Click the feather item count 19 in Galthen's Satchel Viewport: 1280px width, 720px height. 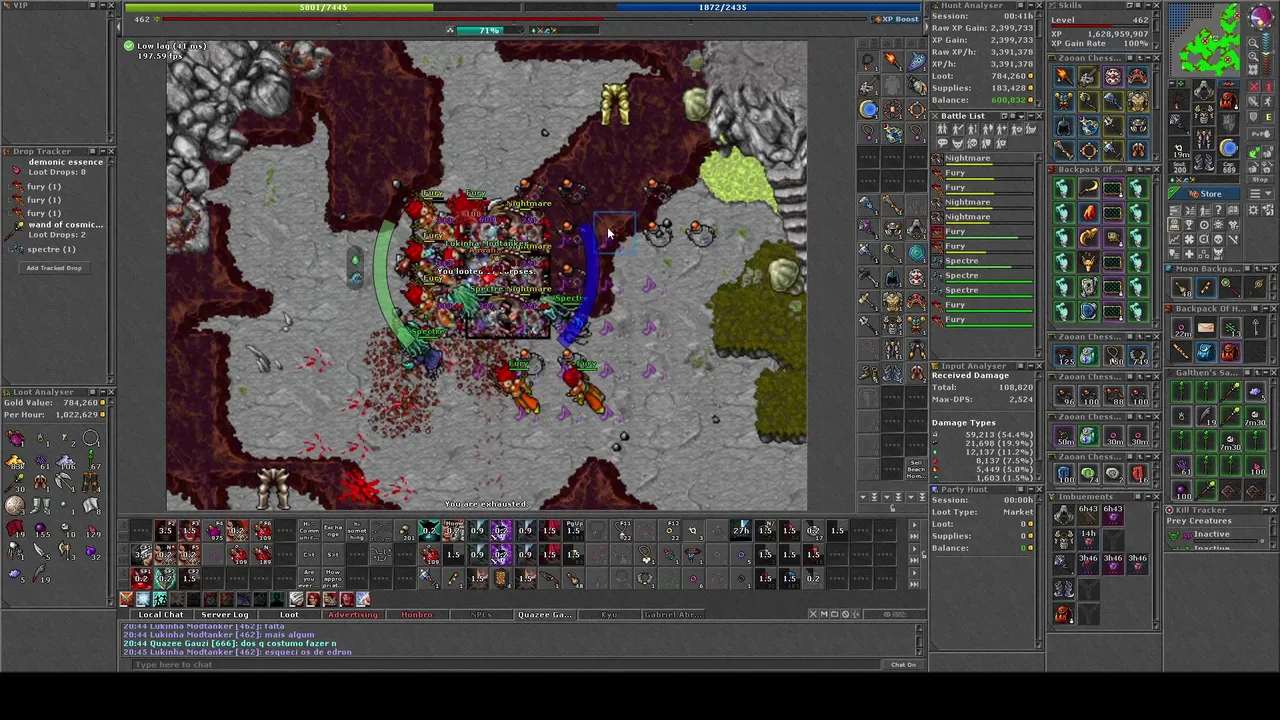coord(1207,415)
